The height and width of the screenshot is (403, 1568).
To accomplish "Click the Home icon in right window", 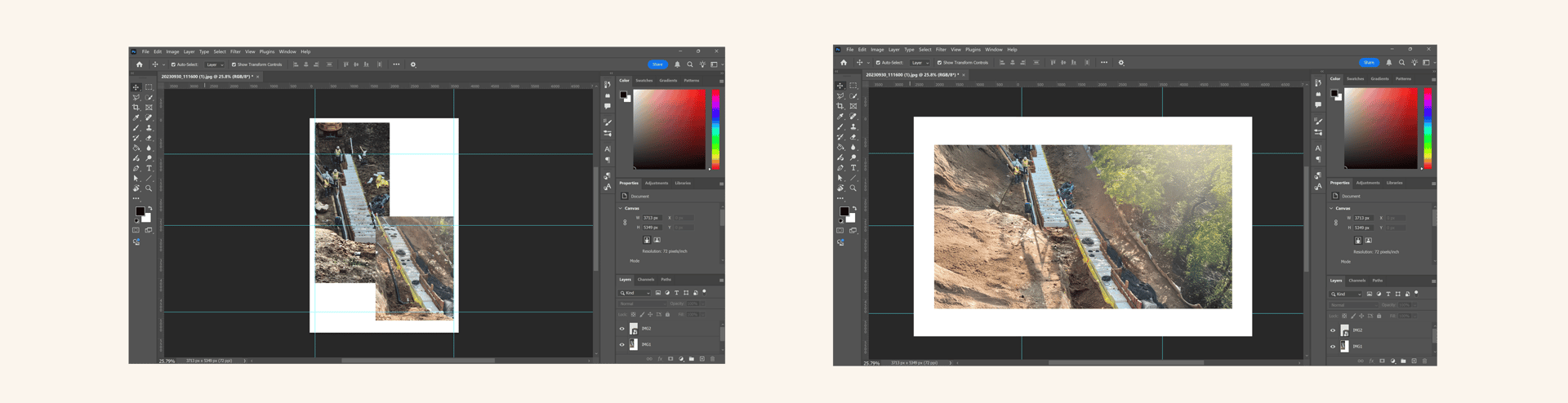I will [844, 63].
